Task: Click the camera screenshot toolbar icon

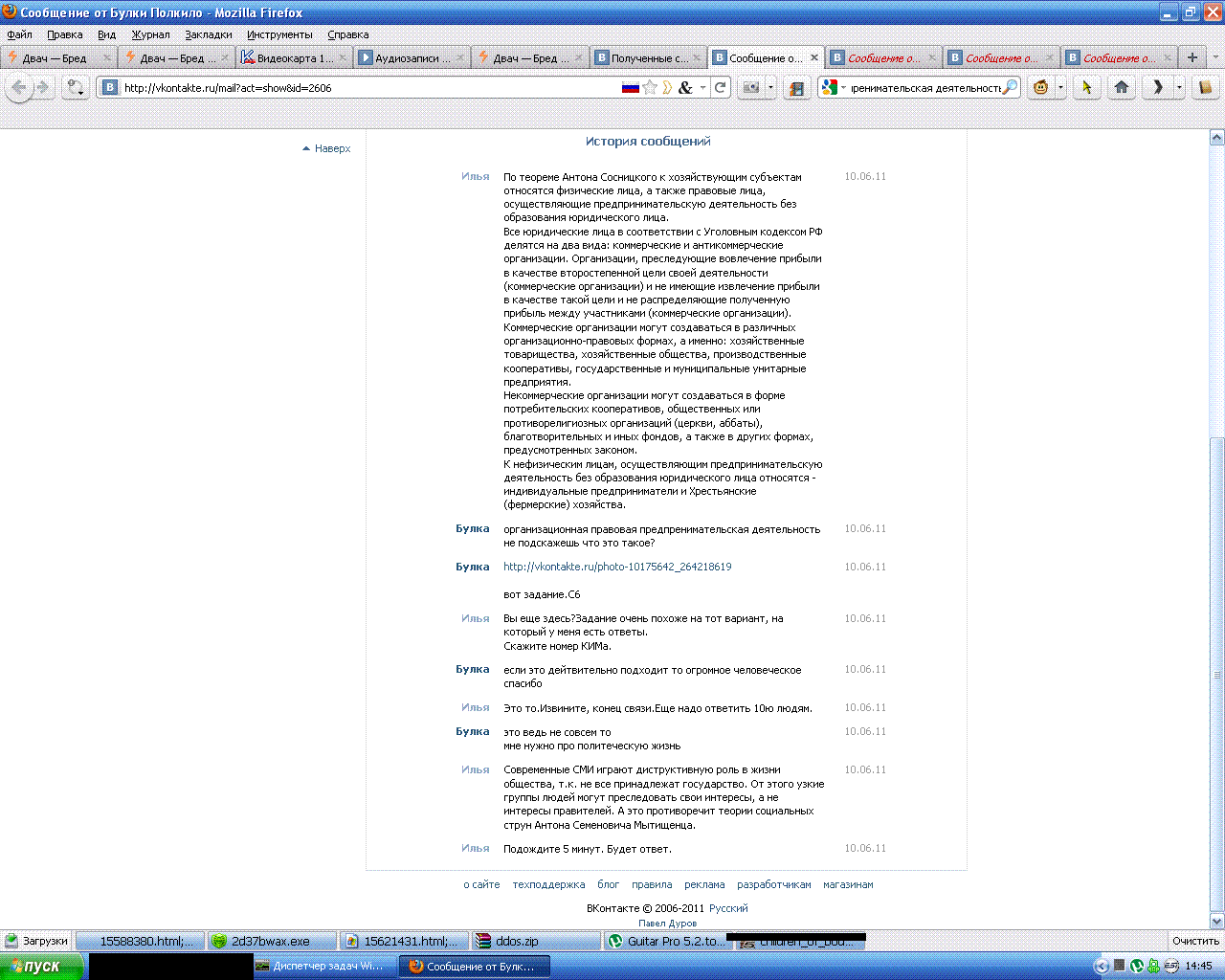Action: [751, 87]
